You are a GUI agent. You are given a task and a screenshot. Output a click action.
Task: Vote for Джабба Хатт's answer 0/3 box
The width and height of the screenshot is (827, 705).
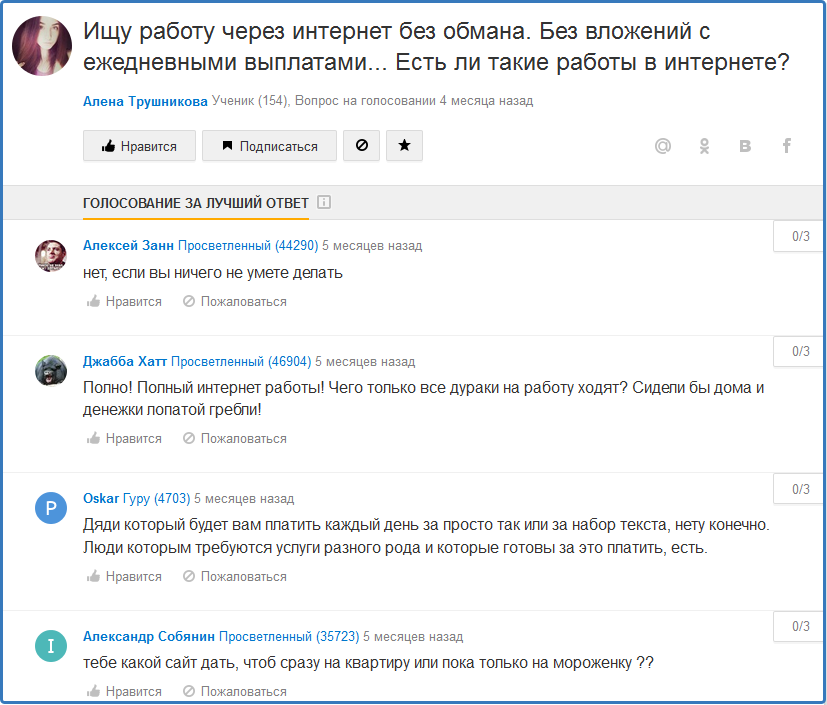pyautogui.click(x=800, y=352)
